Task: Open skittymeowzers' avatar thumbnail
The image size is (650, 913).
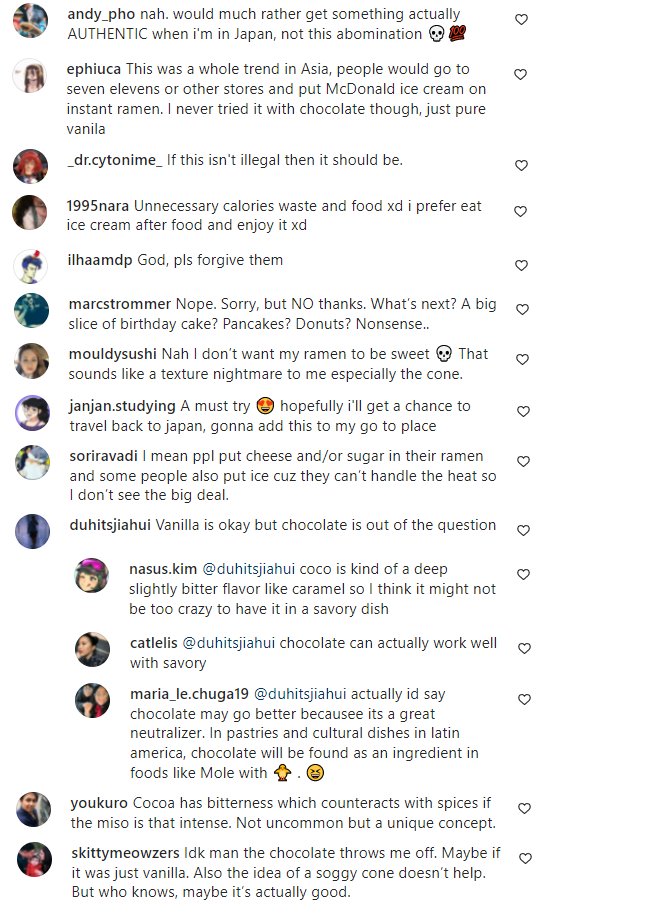Action: click(31, 859)
